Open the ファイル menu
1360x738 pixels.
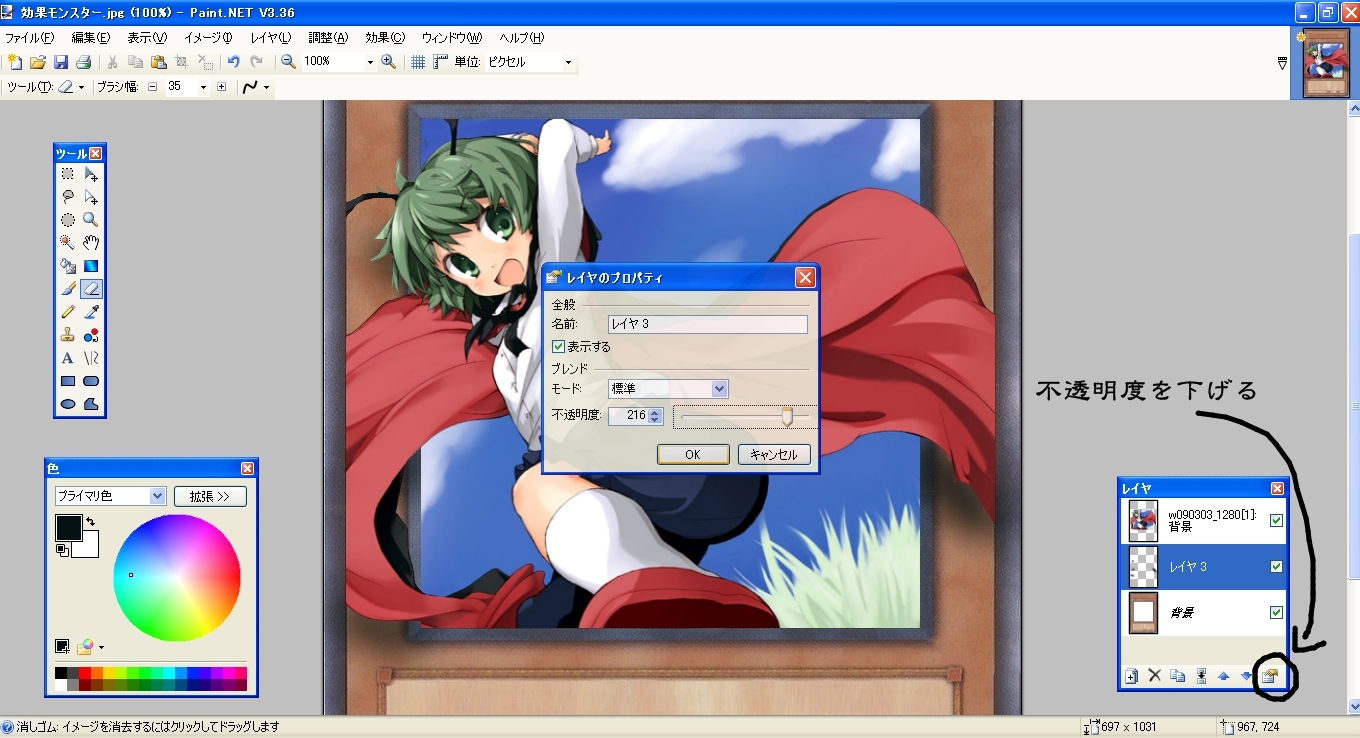(30, 38)
